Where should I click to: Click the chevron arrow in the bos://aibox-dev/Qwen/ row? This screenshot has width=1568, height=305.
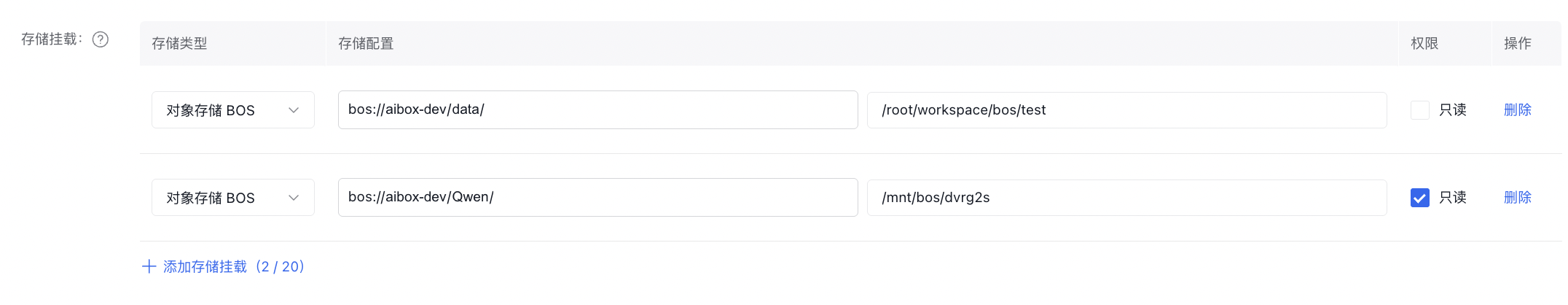pyautogui.click(x=294, y=198)
